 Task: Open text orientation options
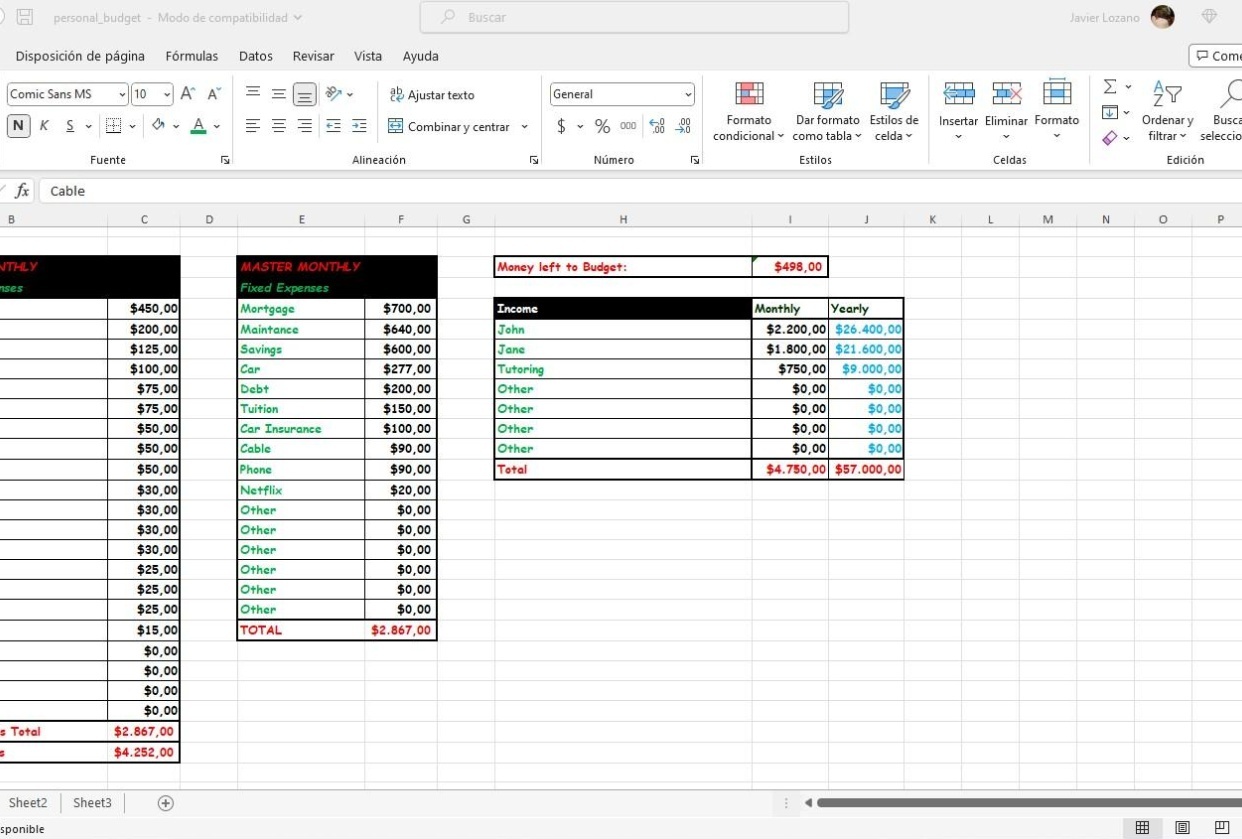[339, 94]
